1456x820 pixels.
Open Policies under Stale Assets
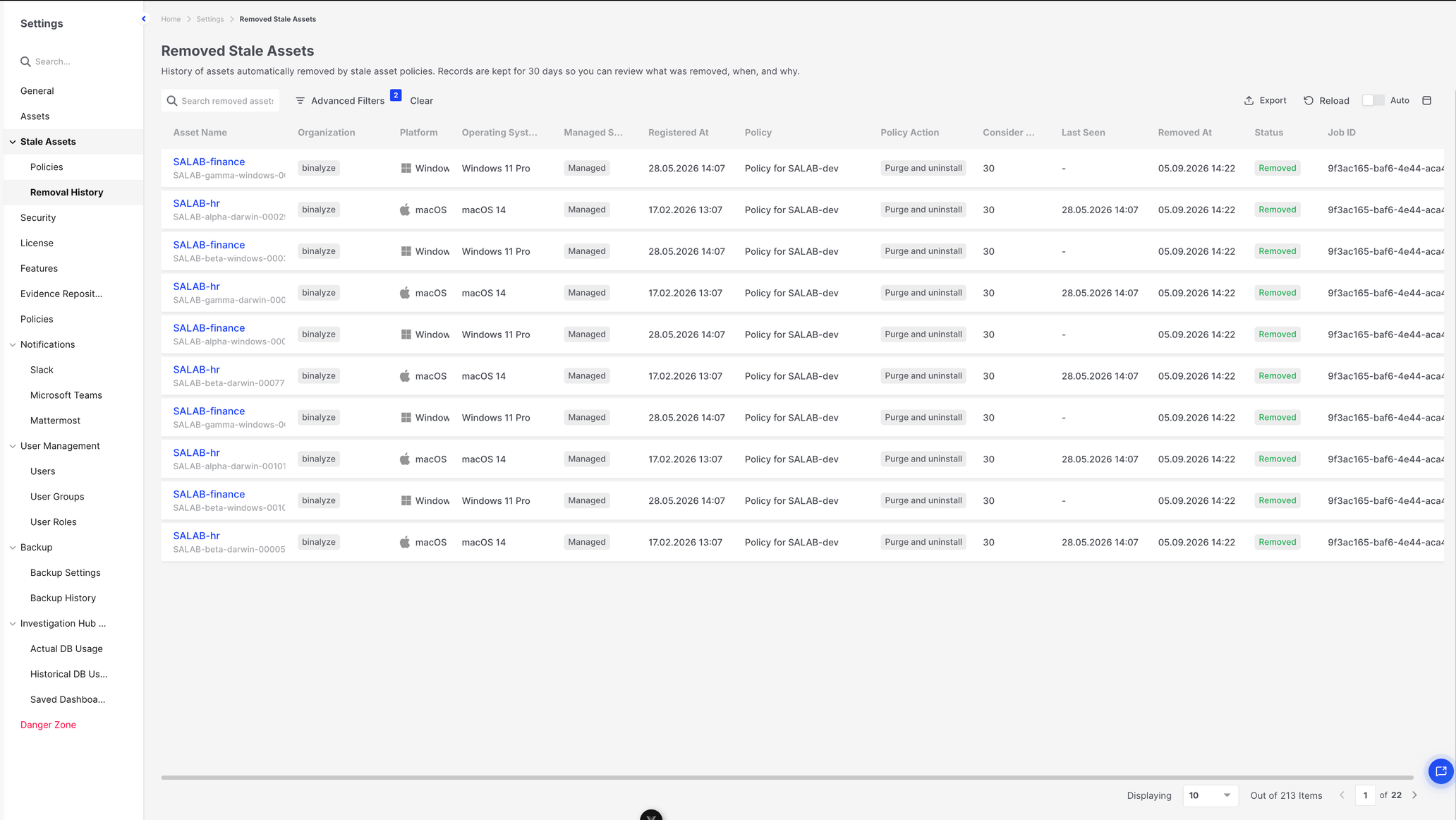(x=47, y=167)
